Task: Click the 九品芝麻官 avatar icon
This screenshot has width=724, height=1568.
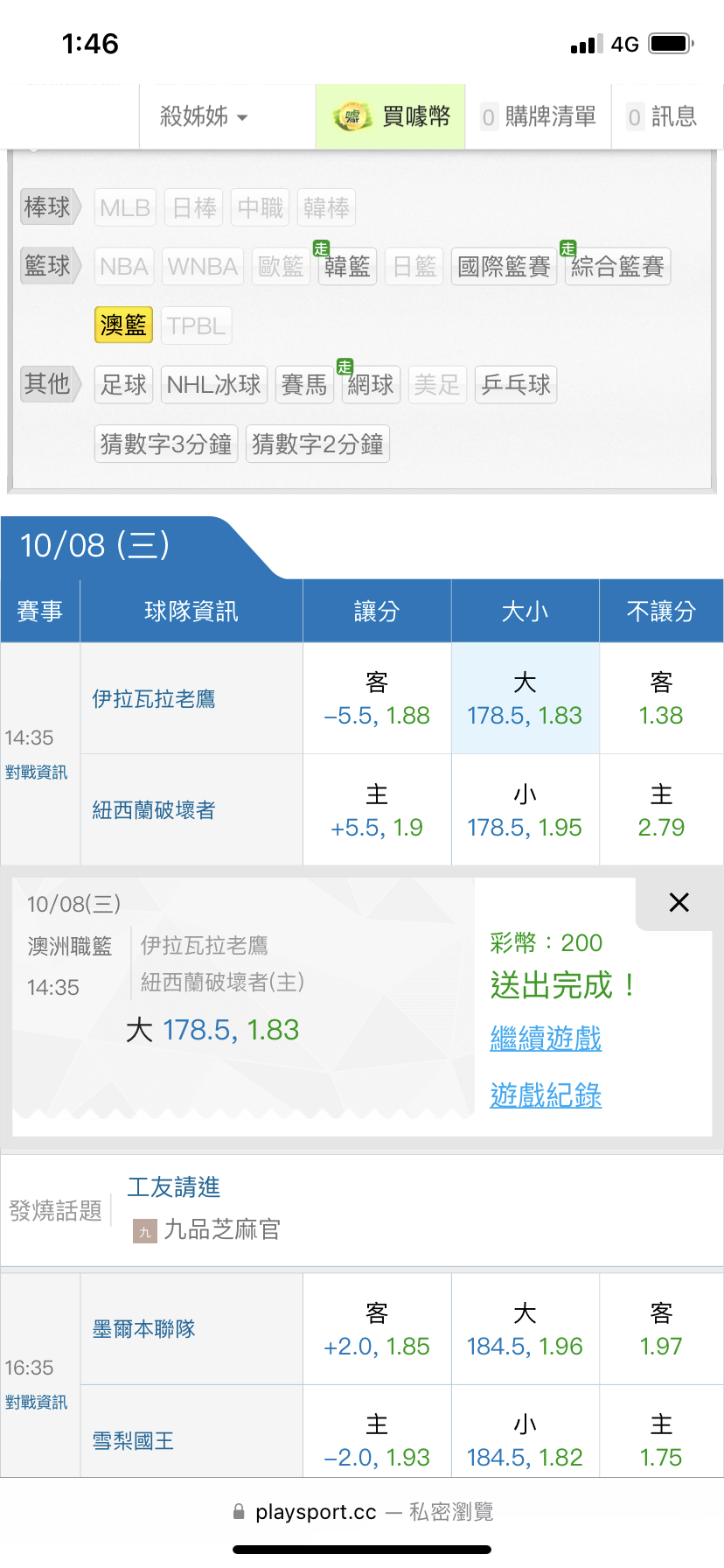Action: [x=144, y=1231]
